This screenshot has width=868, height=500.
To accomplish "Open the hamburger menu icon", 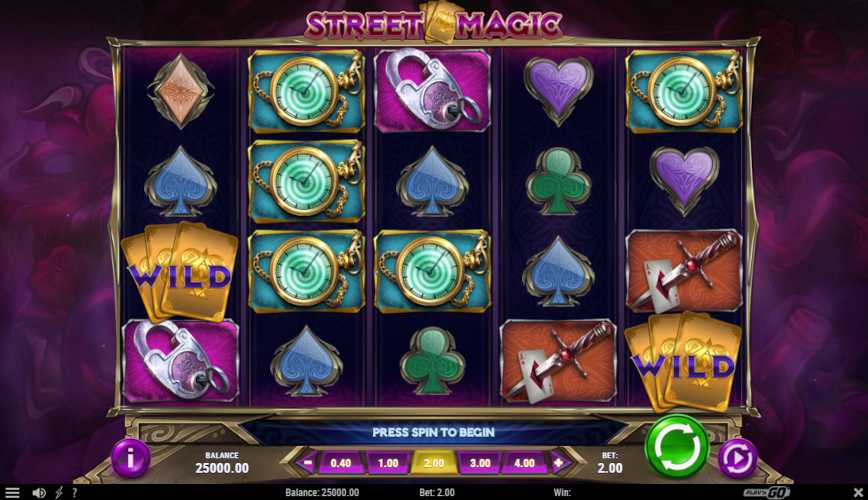I will click(12, 492).
